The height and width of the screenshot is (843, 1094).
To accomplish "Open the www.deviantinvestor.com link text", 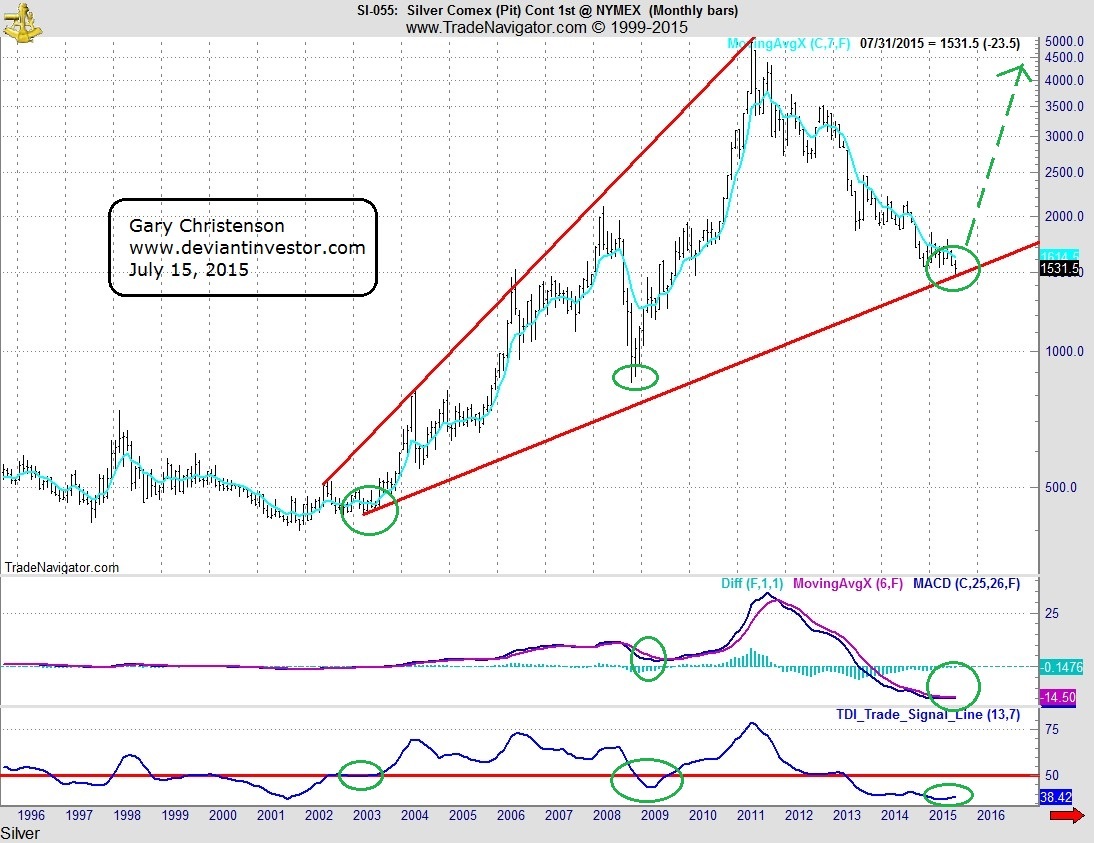I will (x=247, y=247).
